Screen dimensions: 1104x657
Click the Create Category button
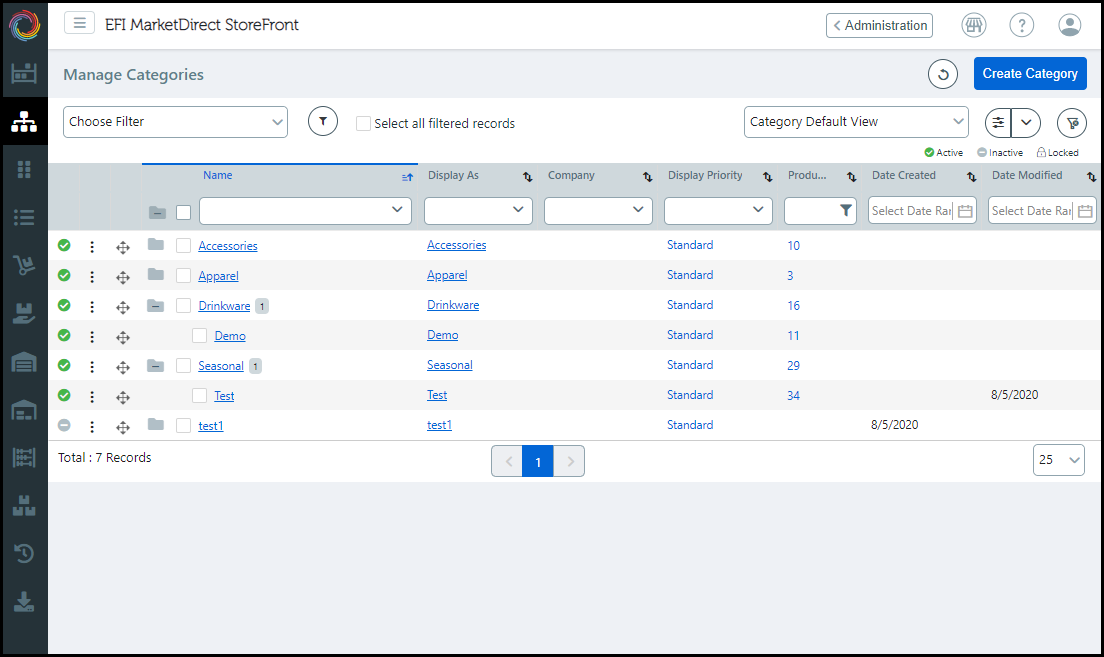1030,73
